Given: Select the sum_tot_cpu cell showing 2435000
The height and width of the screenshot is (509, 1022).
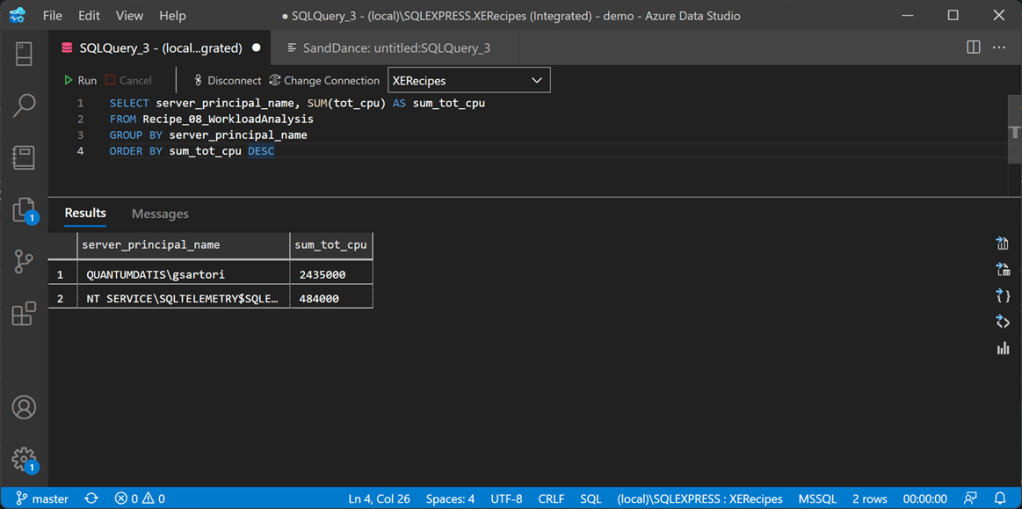Looking at the screenshot, I should coord(331,274).
